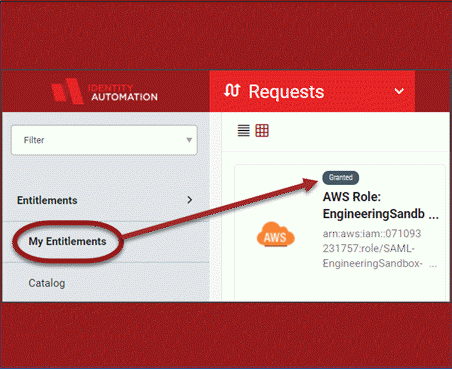Focus the Filter input field
Screen dimensions: 452x369
tap(104, 140)
